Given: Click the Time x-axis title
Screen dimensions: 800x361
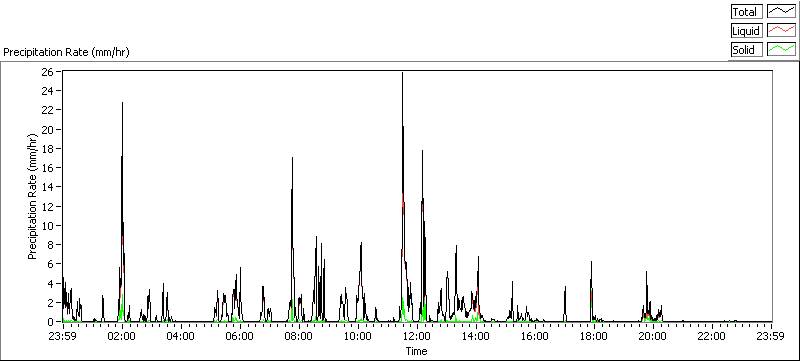Looking at the screenshot, I should pos(416,351).
